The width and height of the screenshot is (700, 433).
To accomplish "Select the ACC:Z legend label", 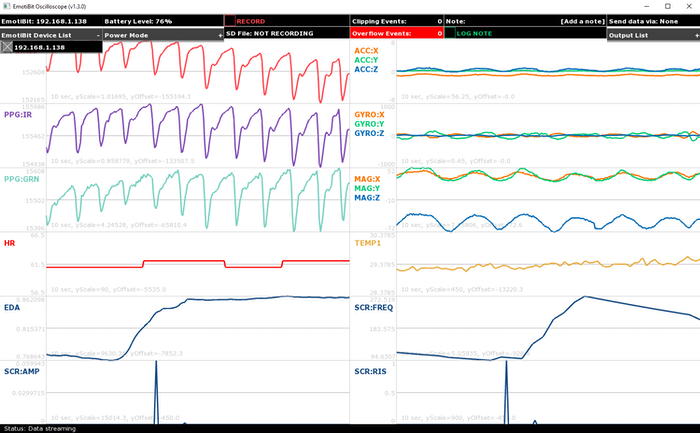I will [366, 69].
